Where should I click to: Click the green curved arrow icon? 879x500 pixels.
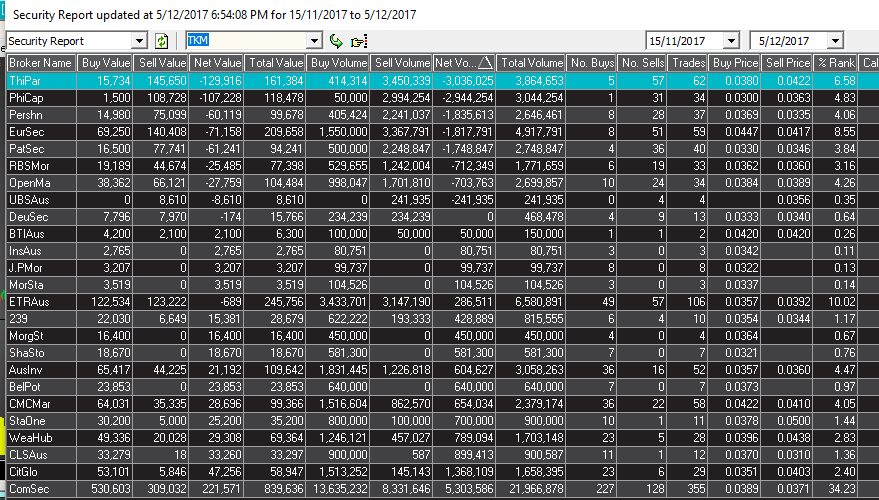(x=336, y=41)
